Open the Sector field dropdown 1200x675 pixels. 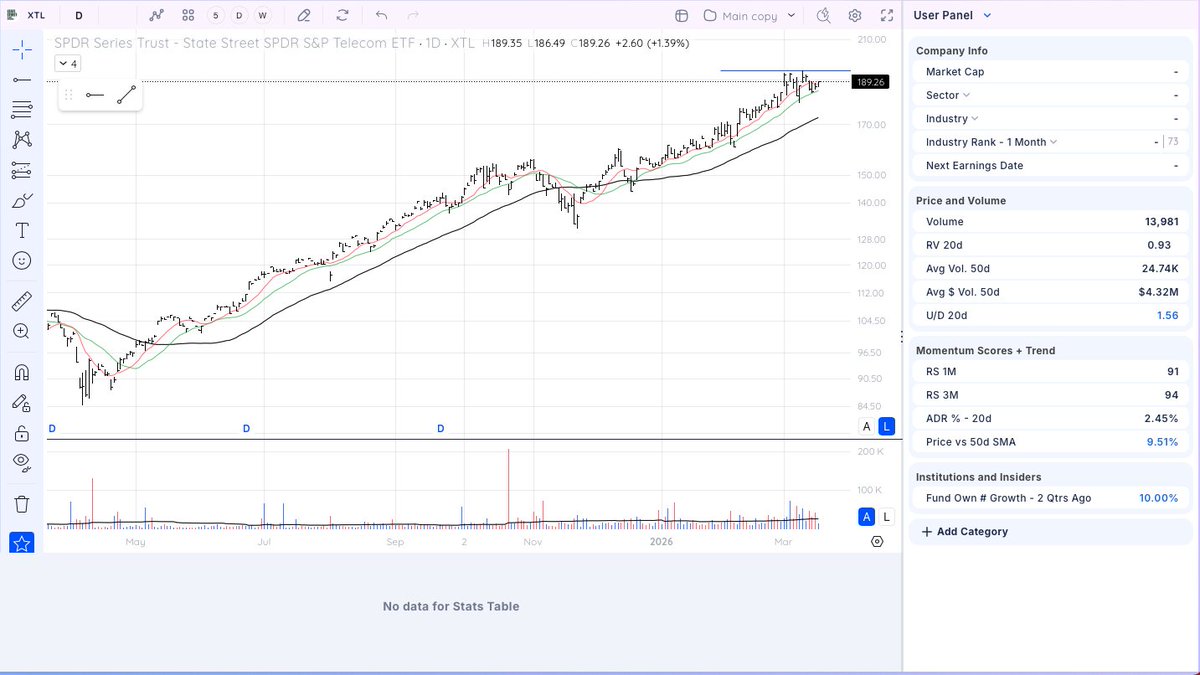click(948, 95)
